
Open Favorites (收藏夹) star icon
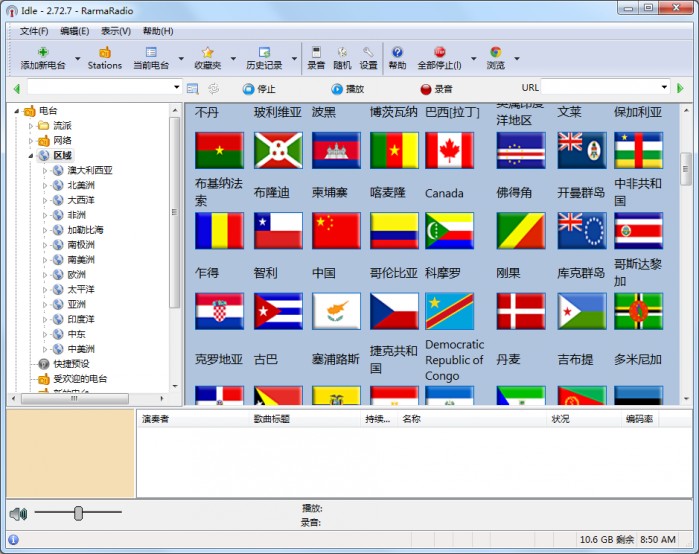point(208,52)
